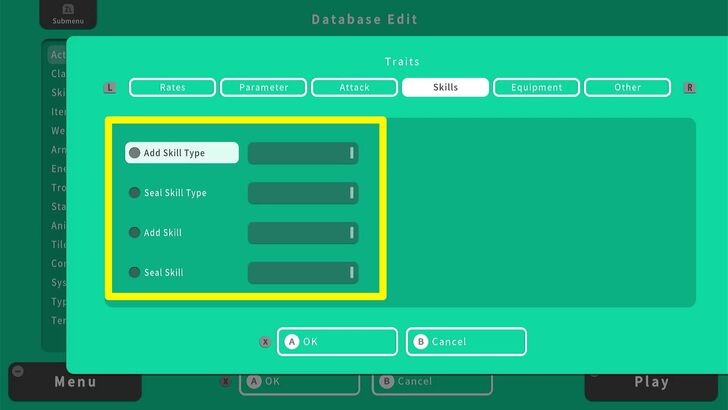Open the Seal Skill Type value dropdown
728x410 pixels.
[x=303, y=193]
